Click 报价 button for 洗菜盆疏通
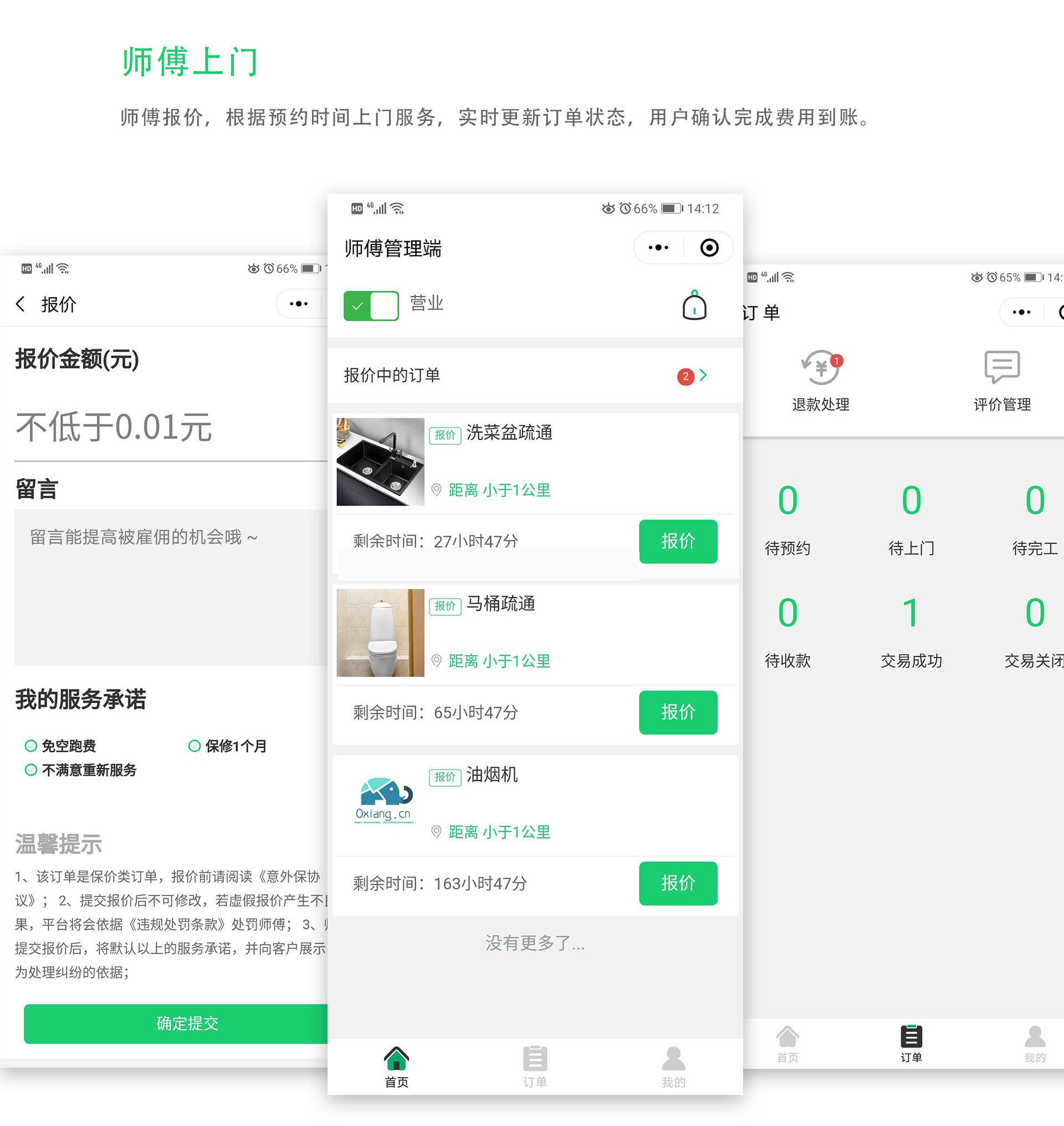This screenshot has height=1126, width=1064. coord(678,541)
